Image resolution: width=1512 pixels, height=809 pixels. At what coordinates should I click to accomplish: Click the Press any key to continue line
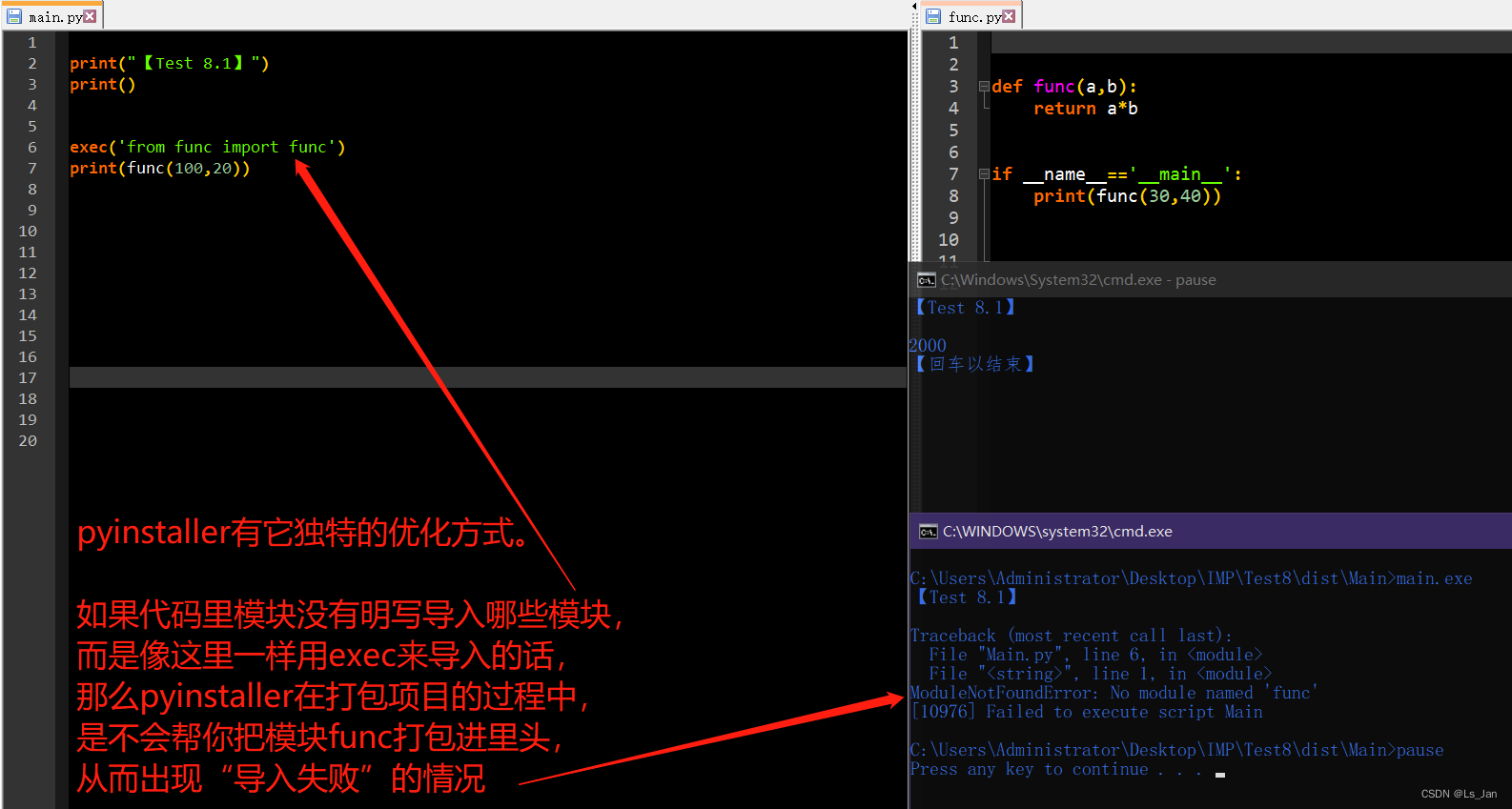pos(1056,769)
